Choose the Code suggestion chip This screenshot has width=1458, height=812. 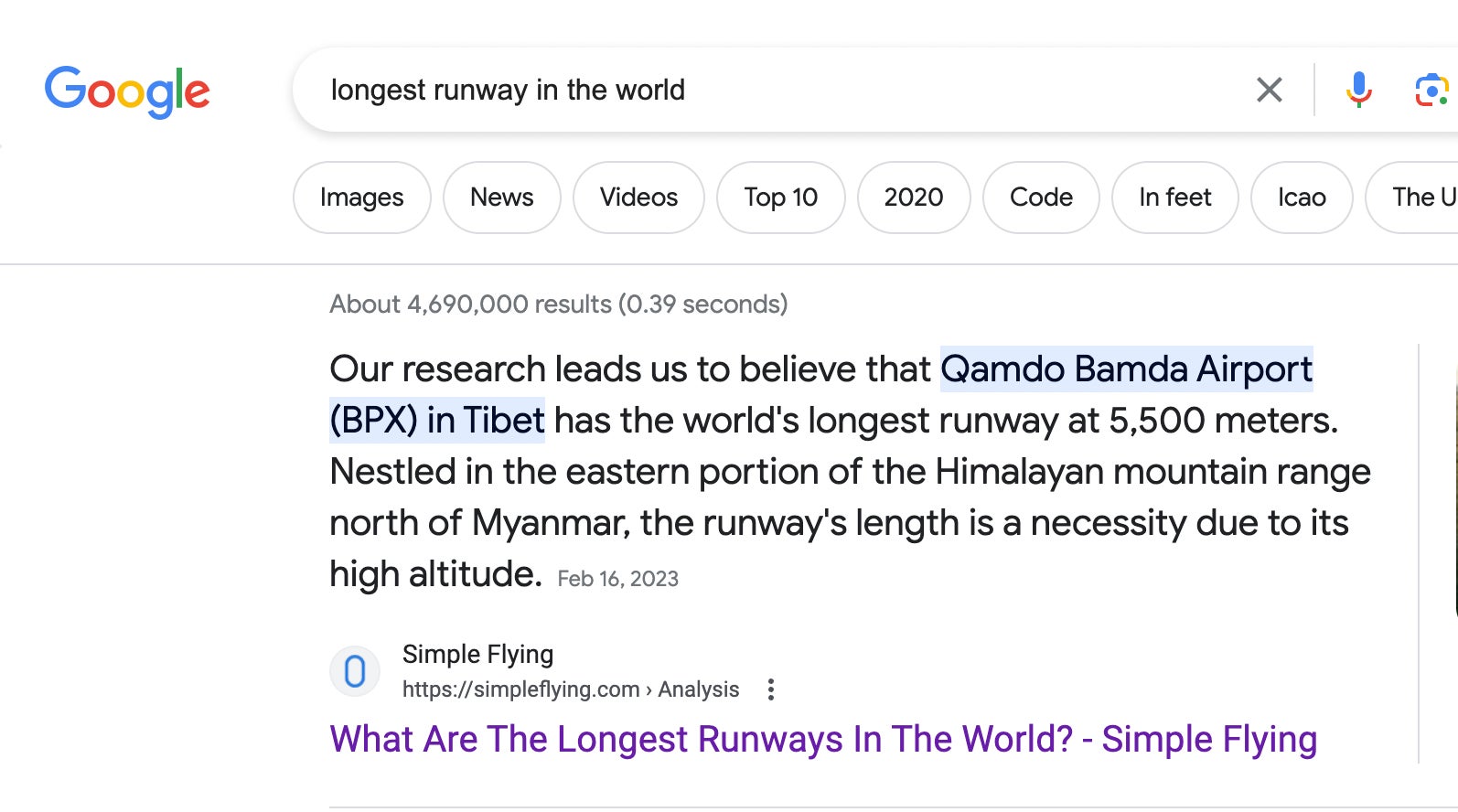tap(1041, 198)
